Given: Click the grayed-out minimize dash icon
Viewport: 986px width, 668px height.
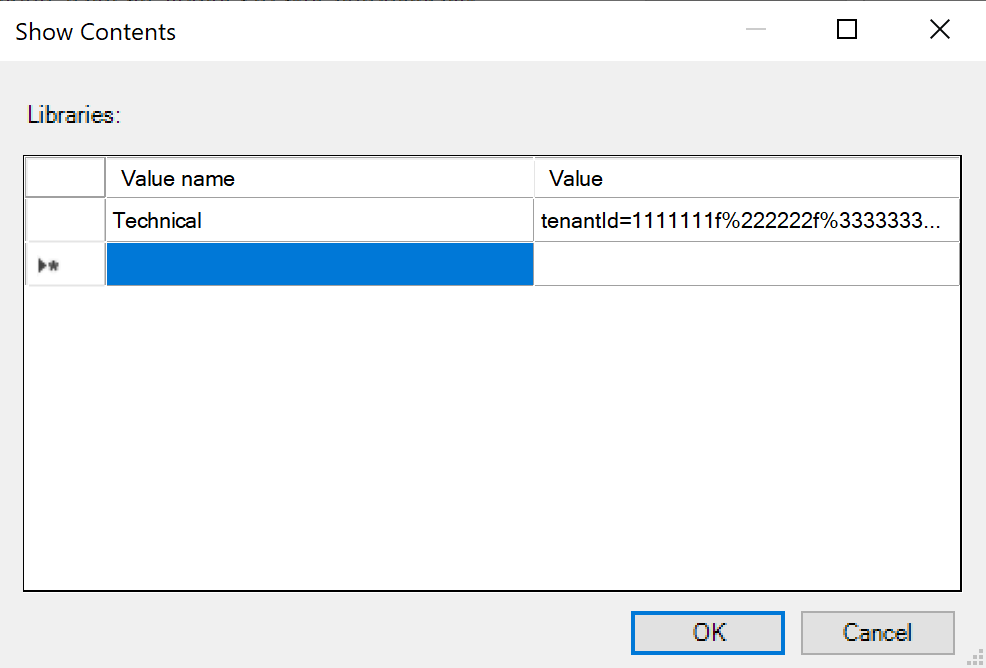Looking at the screenshot, I should 755,29.
